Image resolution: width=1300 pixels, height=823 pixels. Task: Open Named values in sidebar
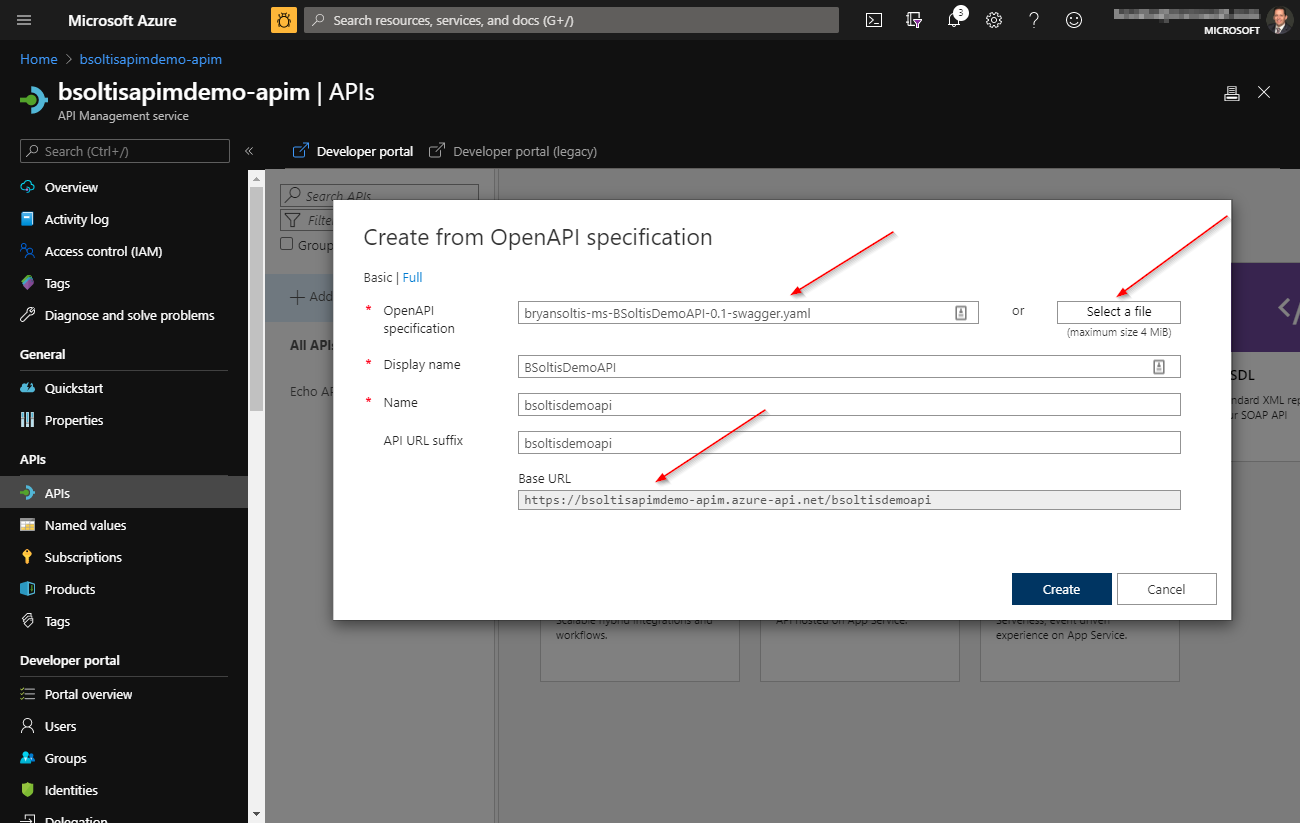click(85, 525)
